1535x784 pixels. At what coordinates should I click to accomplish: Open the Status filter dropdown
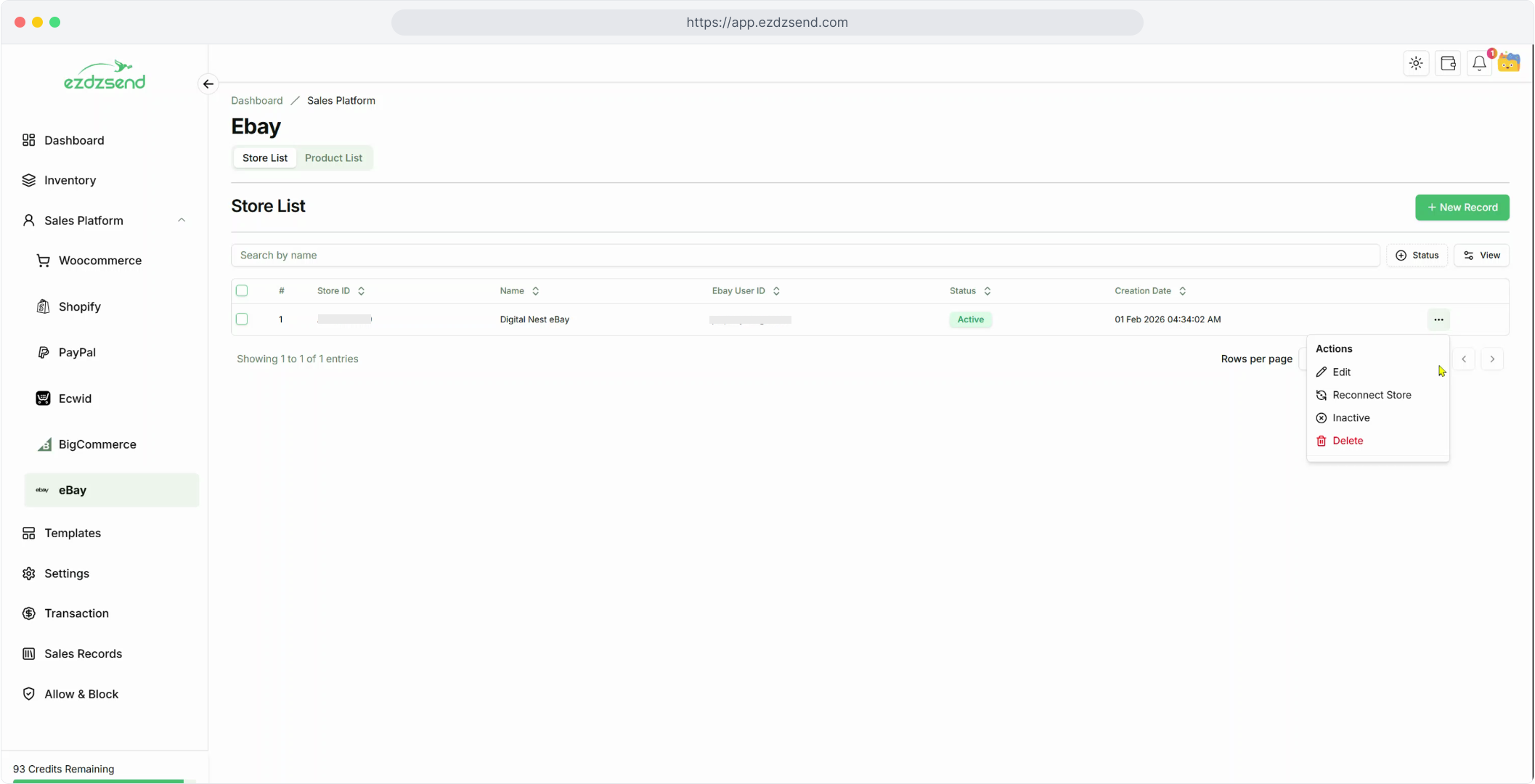(x=1417, y=256)
